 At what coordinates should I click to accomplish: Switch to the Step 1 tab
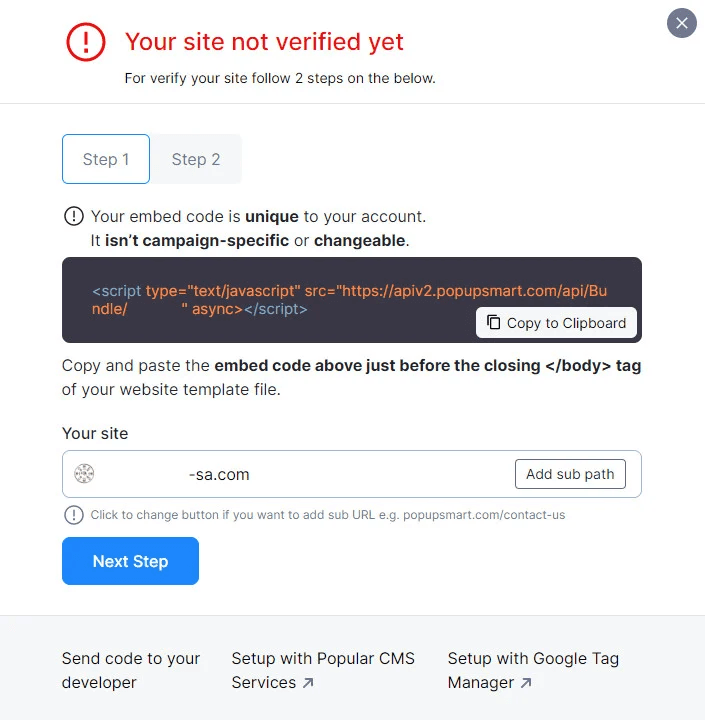(106, 159)
